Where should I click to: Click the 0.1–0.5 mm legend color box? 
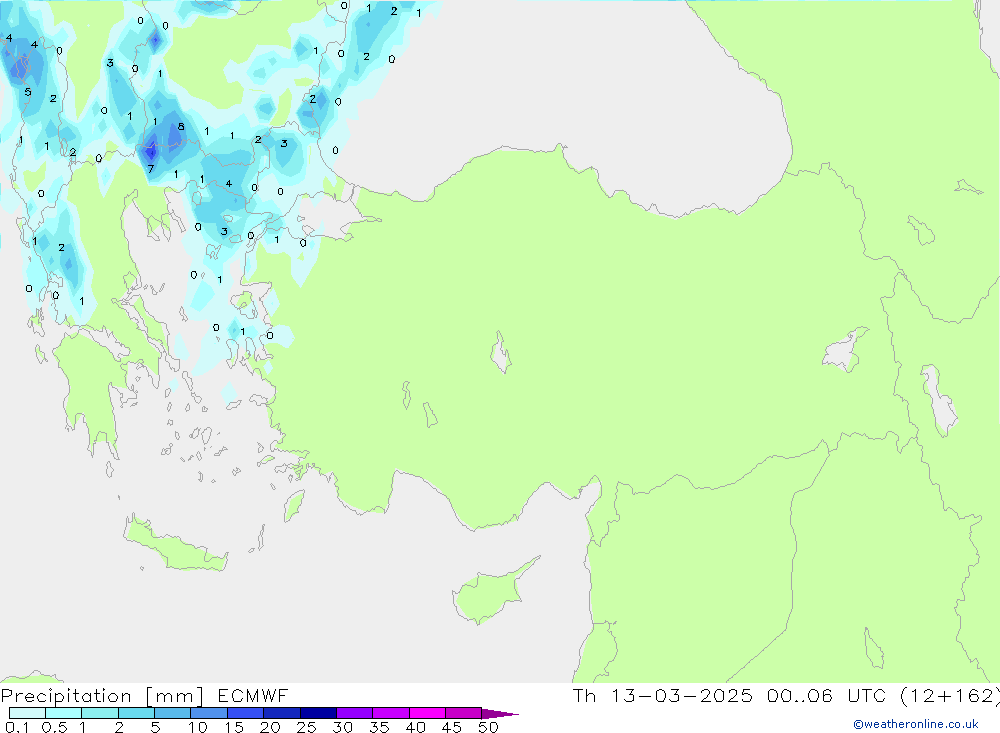tap(27, 713)
